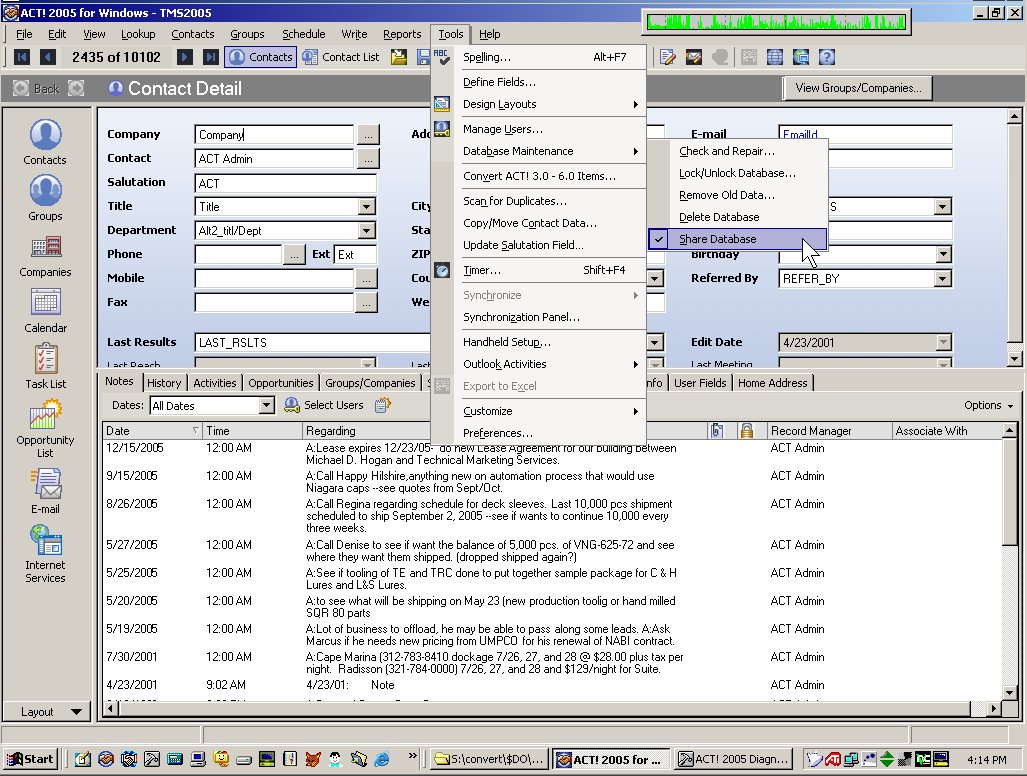The height and width of the screenshot is (776, 1027).
Task: Click the fox quick launch icon
Action: click(313, 759)
